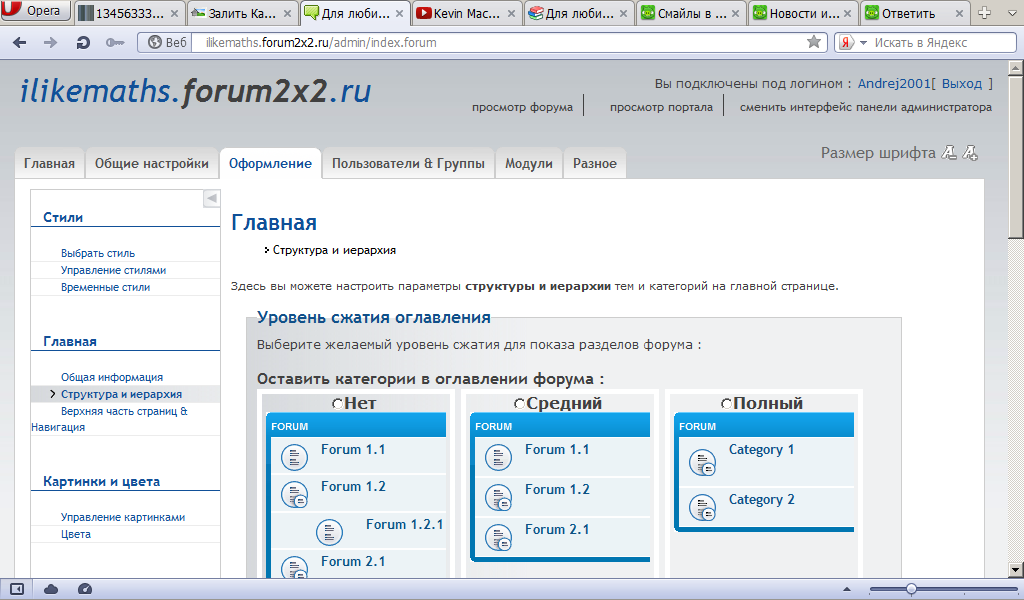Open the Opera Link cloud icon
The image size is (1024, 600).
[51, 589]
